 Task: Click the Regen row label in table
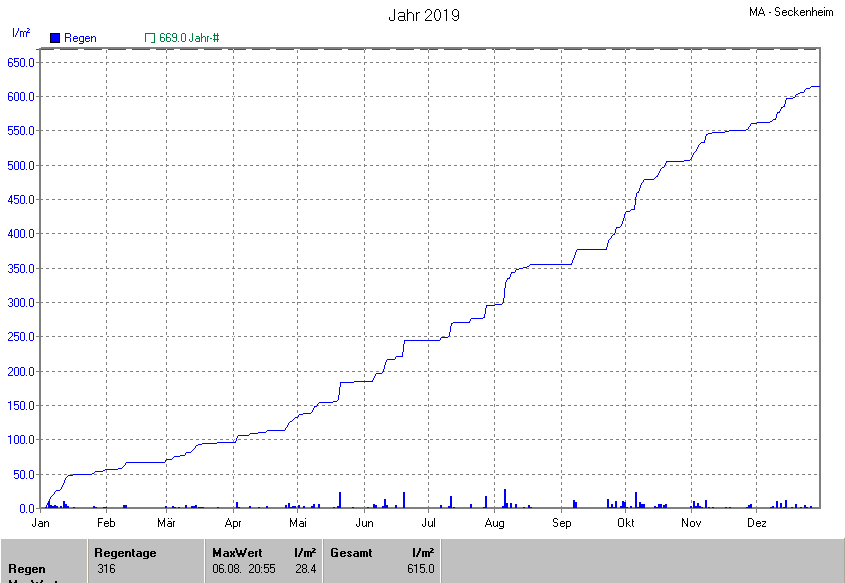27,569
